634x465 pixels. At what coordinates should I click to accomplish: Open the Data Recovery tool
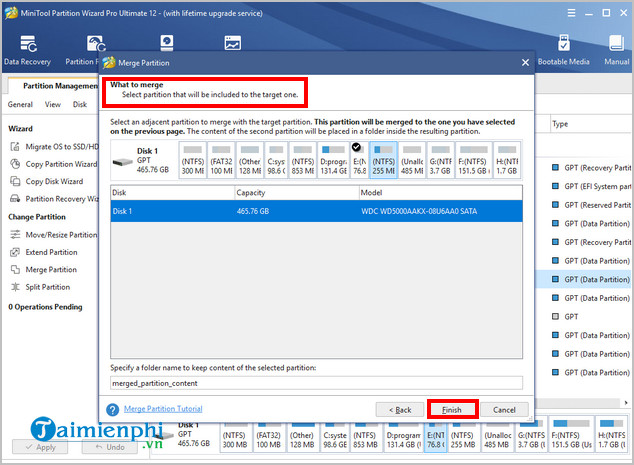27,51
